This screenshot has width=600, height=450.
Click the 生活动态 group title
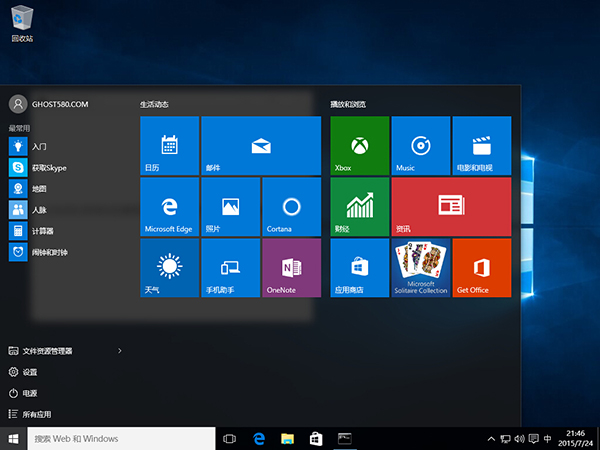pos(154,104)
